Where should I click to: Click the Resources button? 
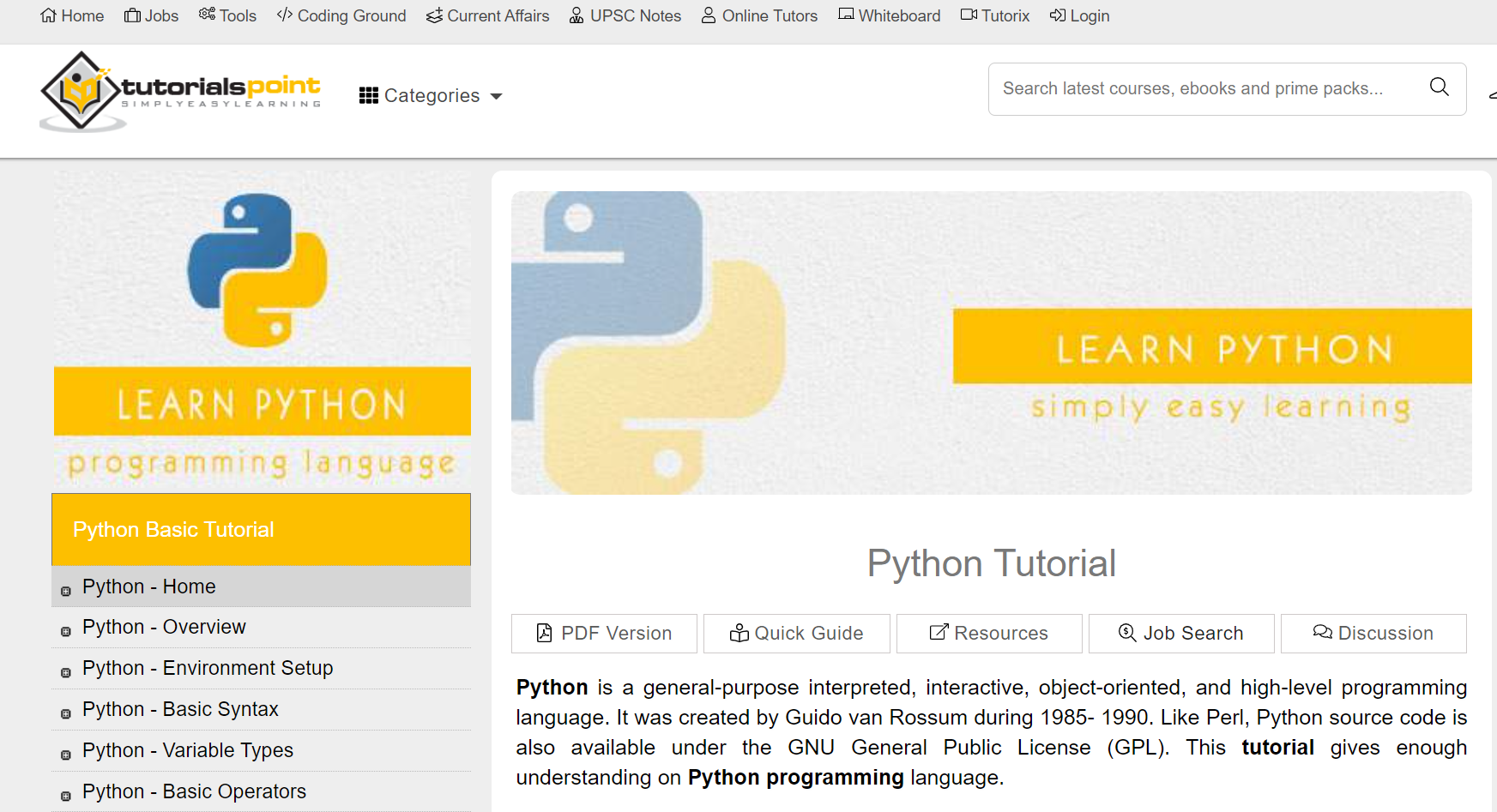(x=989, y=634)
